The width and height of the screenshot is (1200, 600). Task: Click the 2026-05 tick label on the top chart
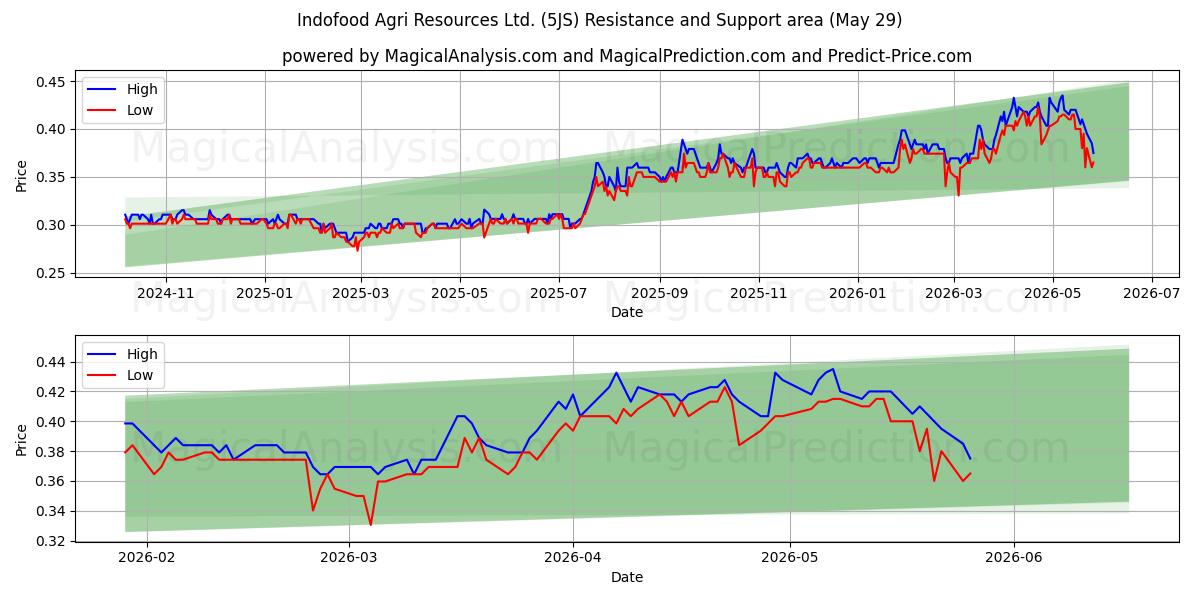1052,293
